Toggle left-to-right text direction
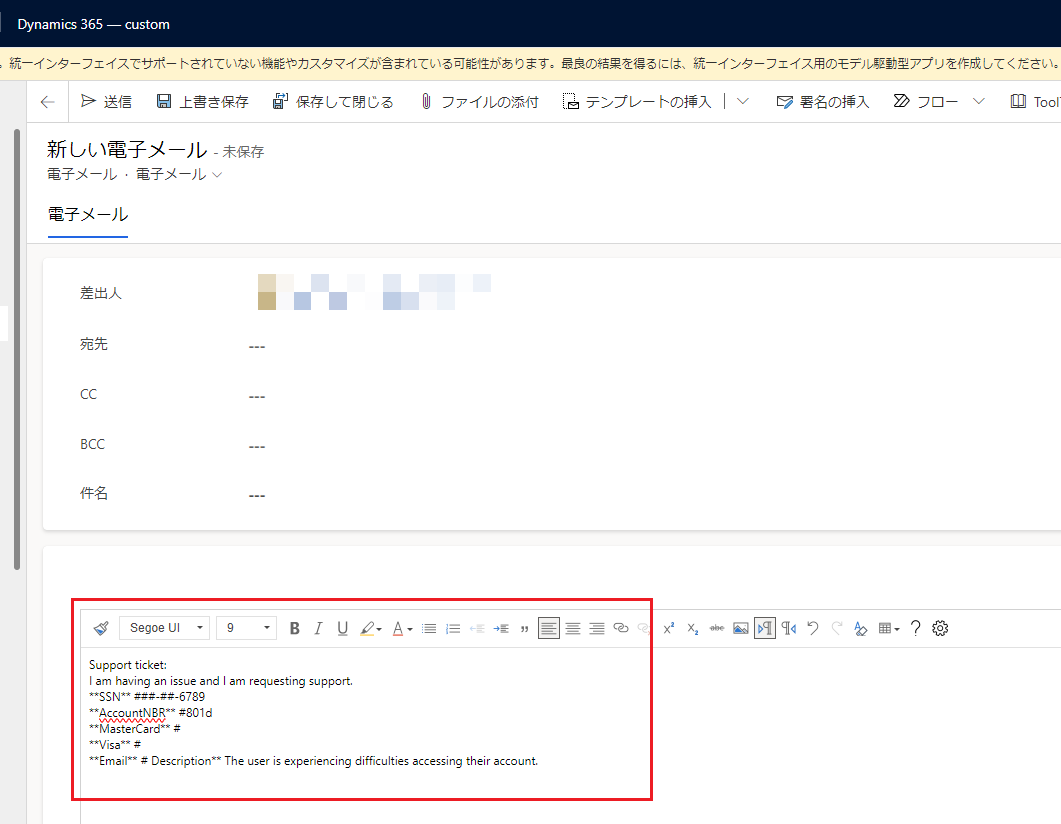This screenshot has height=824, width=1061. click(x=765, y=628)
